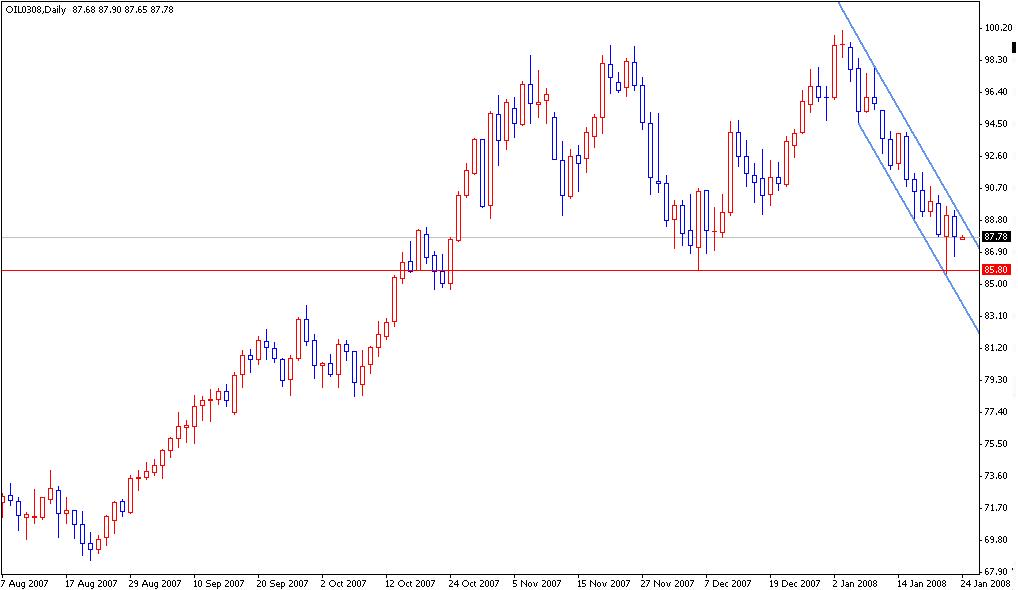Click the 75.50 price axis label

pos(997,444)
